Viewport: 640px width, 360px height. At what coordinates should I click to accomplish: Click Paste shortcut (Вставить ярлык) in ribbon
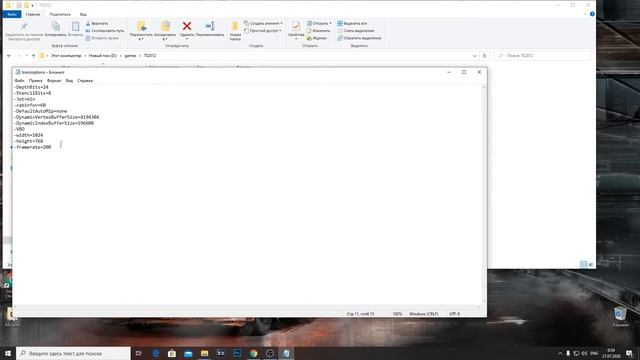point(102,38)
